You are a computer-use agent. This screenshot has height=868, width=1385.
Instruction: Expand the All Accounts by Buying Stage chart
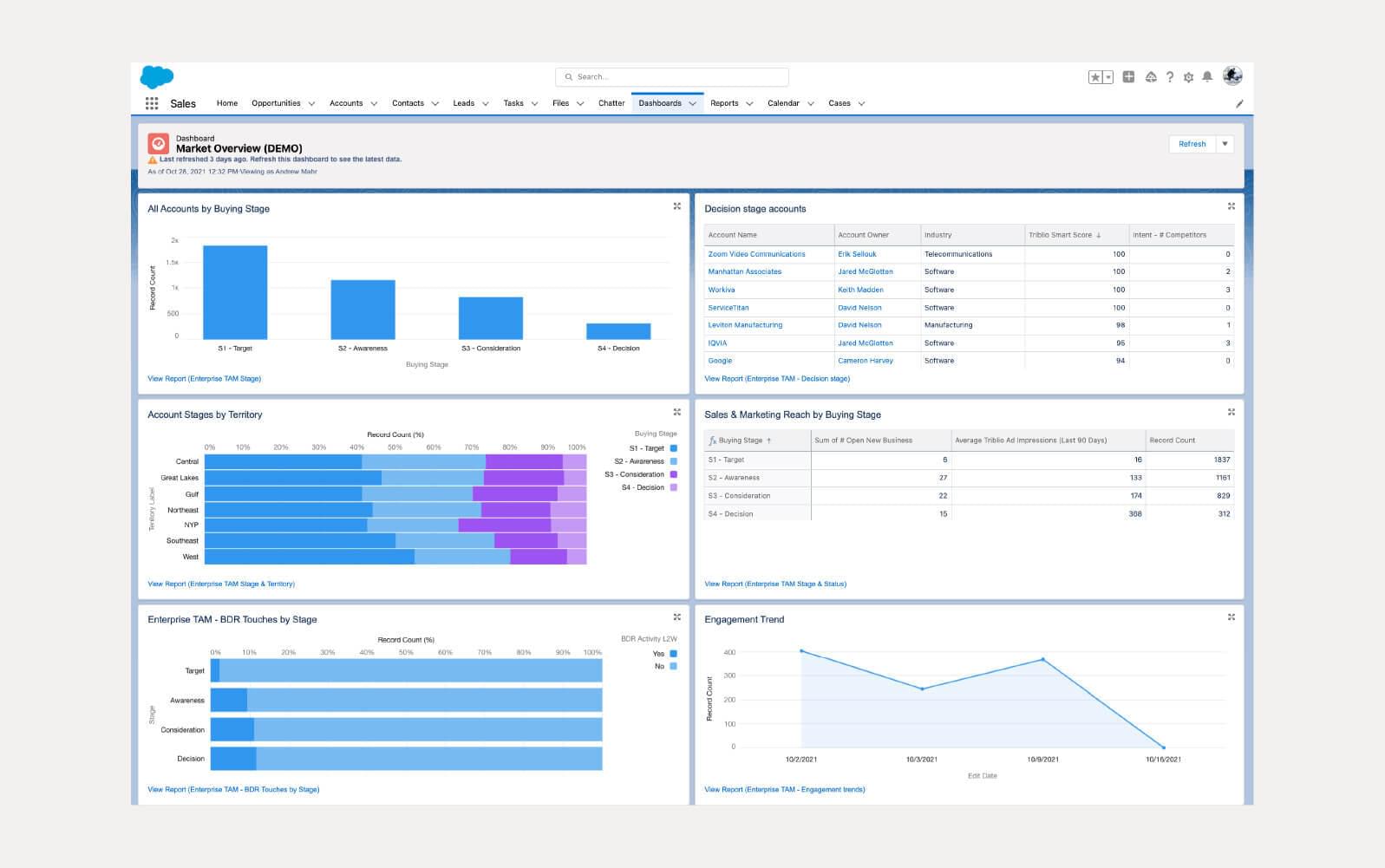pyautogui.click(x=677, y=206)
